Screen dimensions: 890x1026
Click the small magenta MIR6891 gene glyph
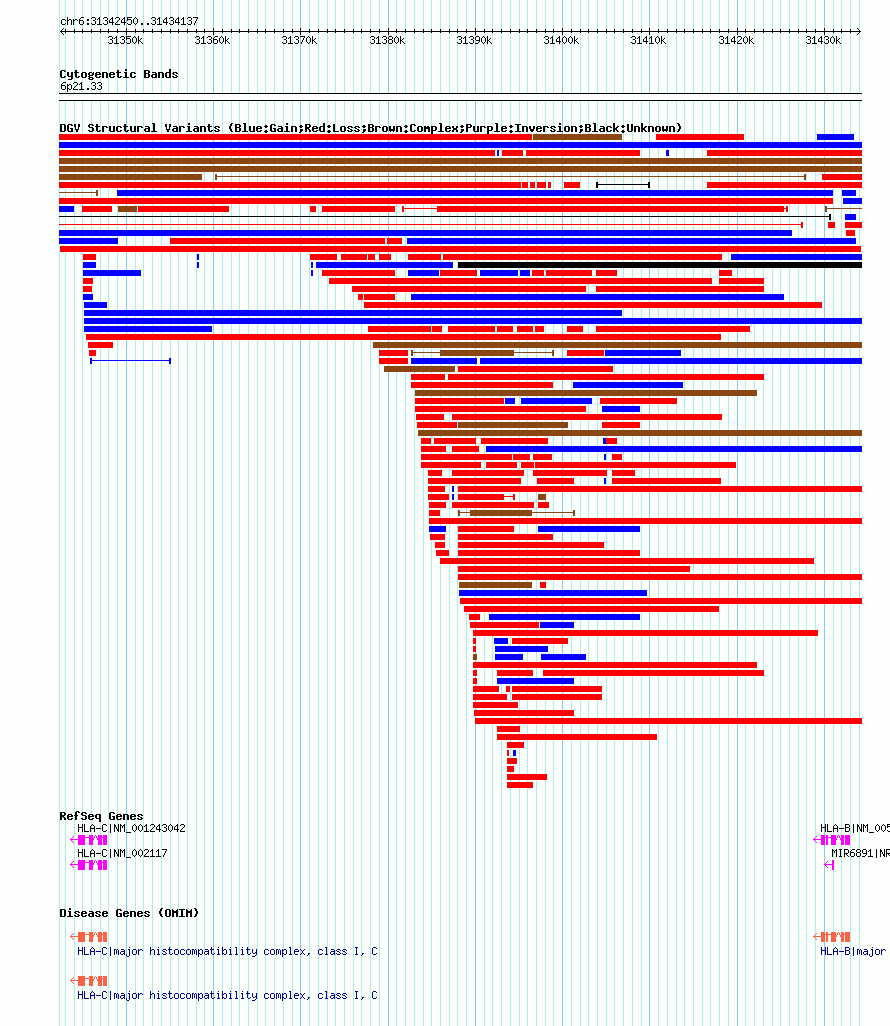pos(829,865)
